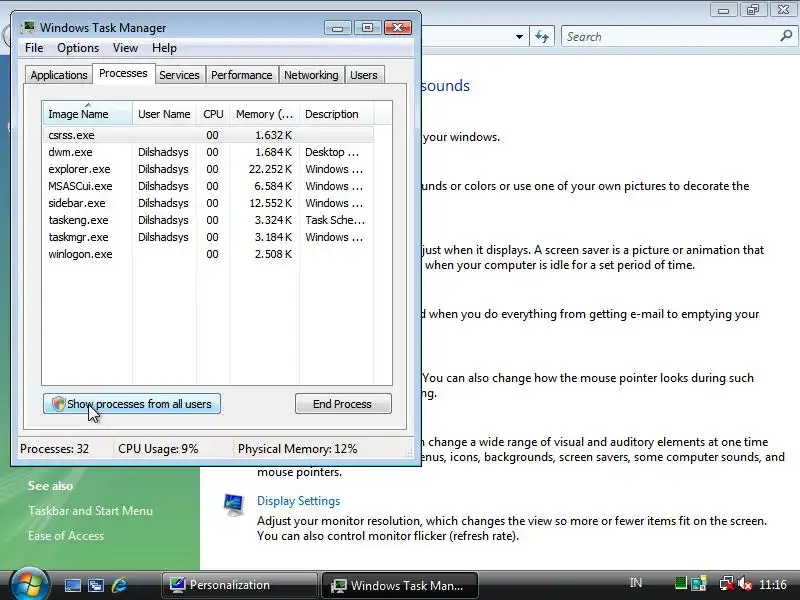800x600 pixels.
Task: Open Taskbar and Start Menu link
Action: tap(90, 511)
